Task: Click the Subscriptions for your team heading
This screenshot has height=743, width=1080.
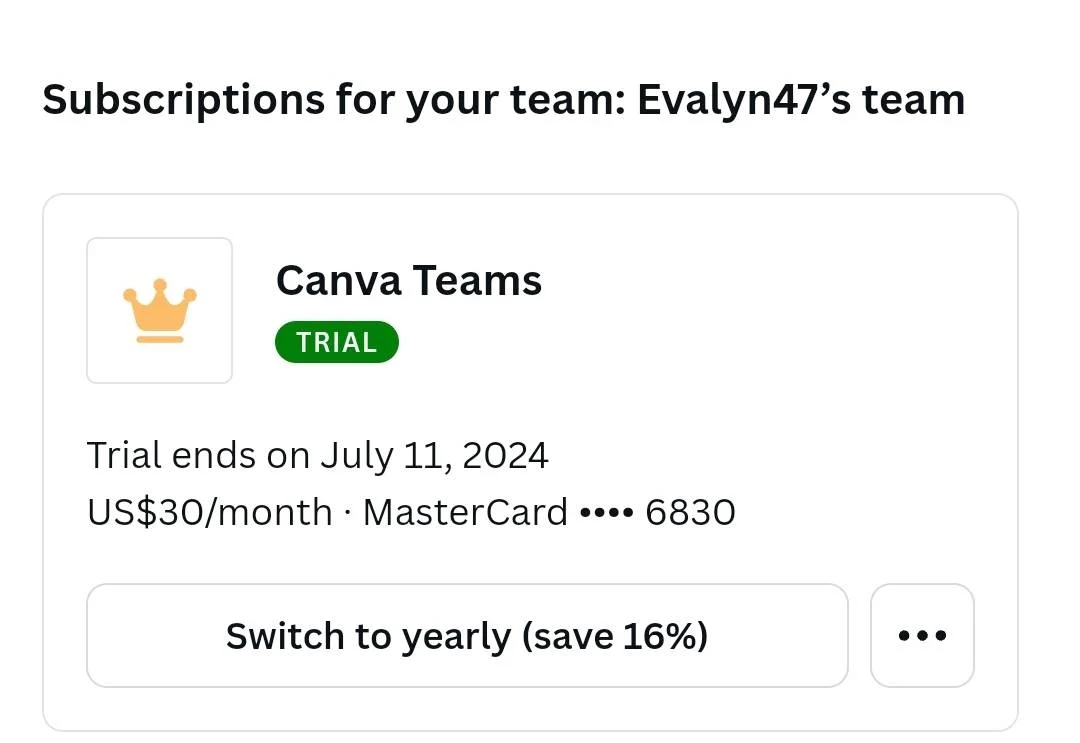Action: click(503, 100)
